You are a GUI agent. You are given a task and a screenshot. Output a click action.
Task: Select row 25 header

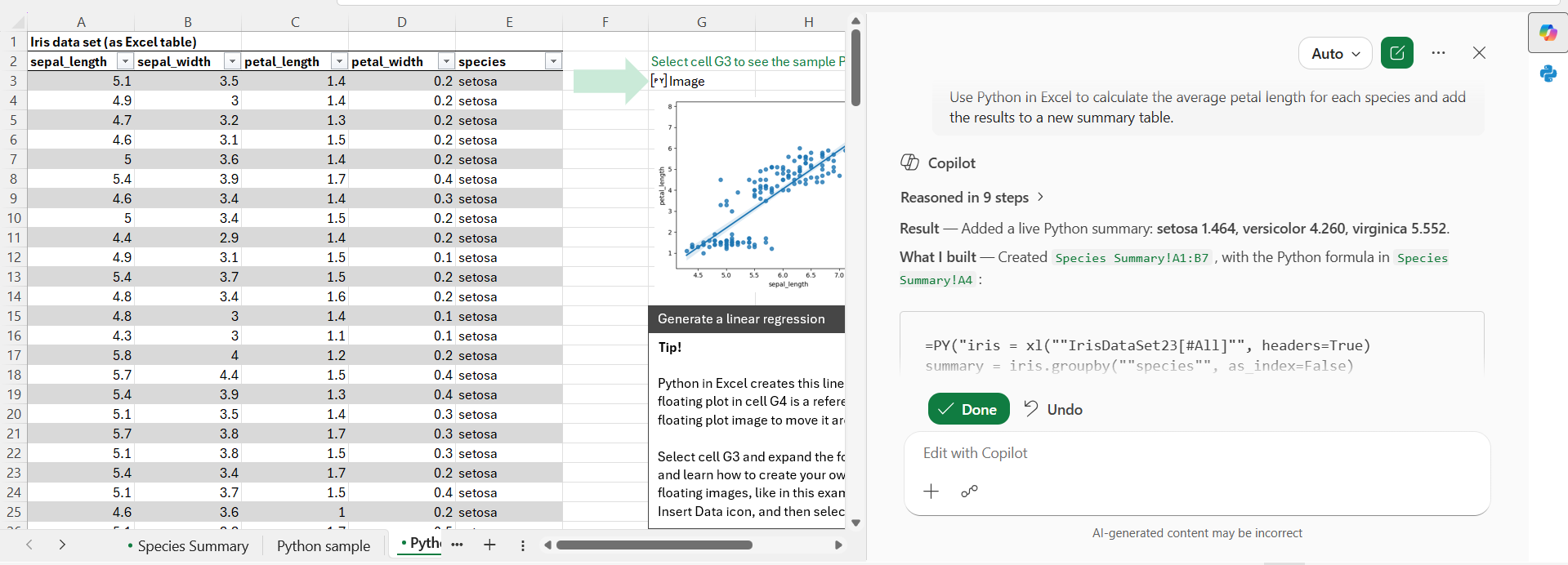tap(14, 512)
